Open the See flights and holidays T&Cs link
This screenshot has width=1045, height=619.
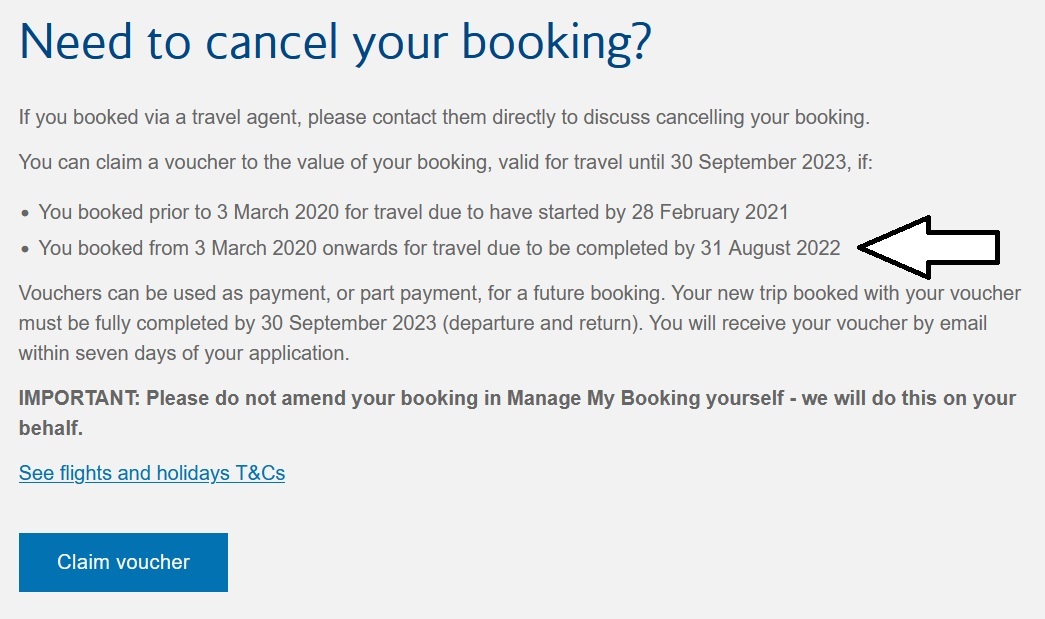[x=152, y=473]
